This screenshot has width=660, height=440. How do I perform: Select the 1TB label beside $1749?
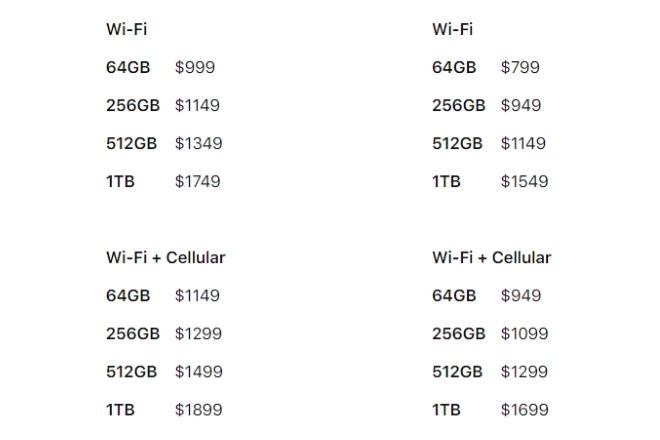[x=121, y=181]
